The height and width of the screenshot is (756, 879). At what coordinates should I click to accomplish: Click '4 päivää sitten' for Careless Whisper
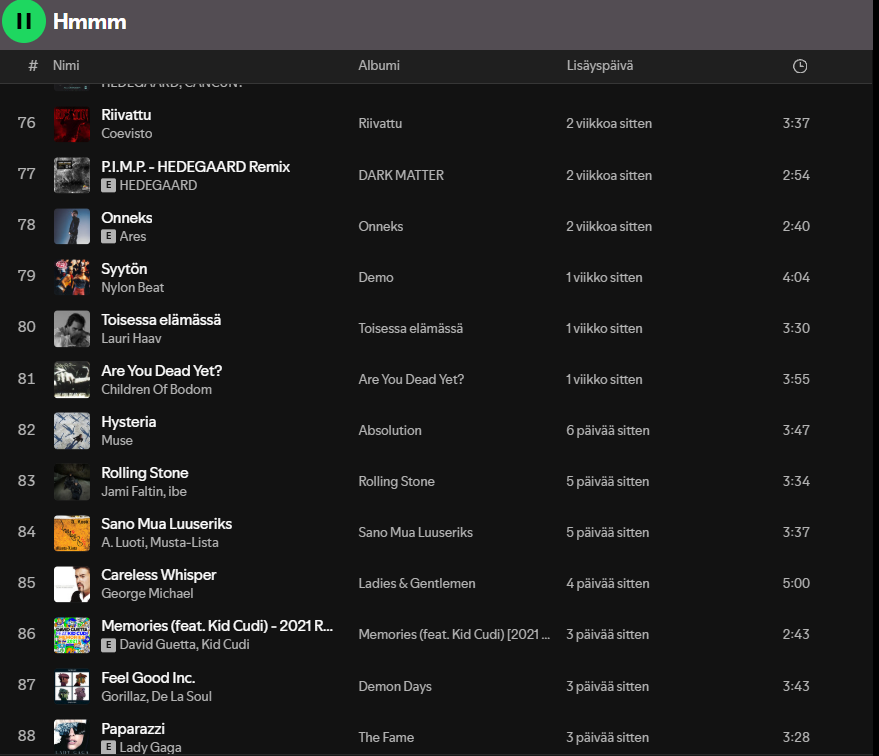[x=608, y=583]
